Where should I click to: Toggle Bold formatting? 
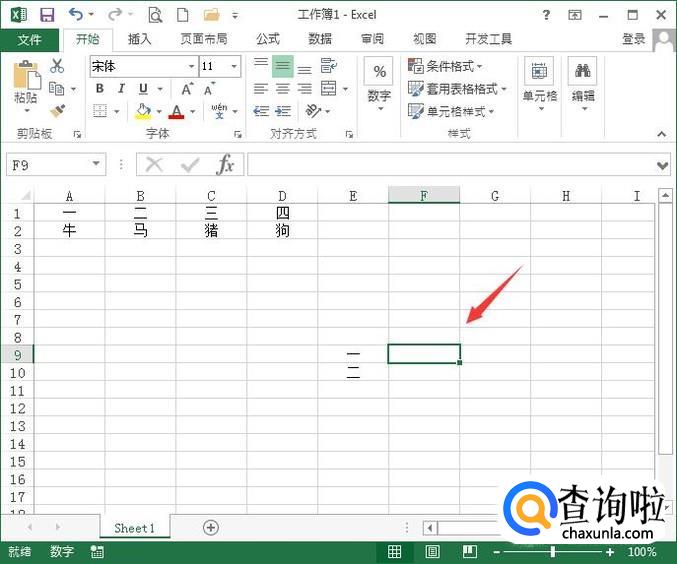(x=100, y=89)
